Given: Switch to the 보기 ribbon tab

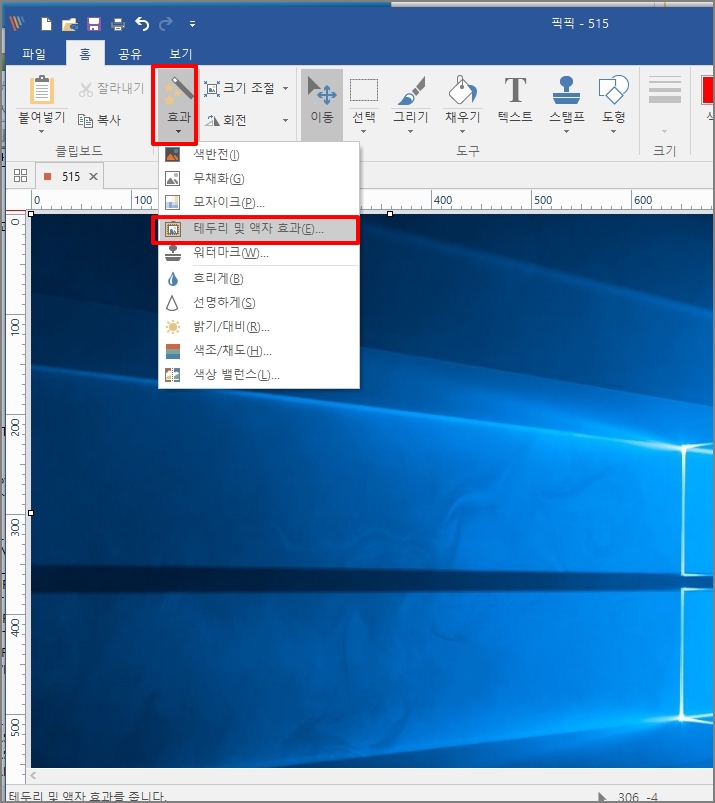Looking at the screenshot, I should click(180, 54).
